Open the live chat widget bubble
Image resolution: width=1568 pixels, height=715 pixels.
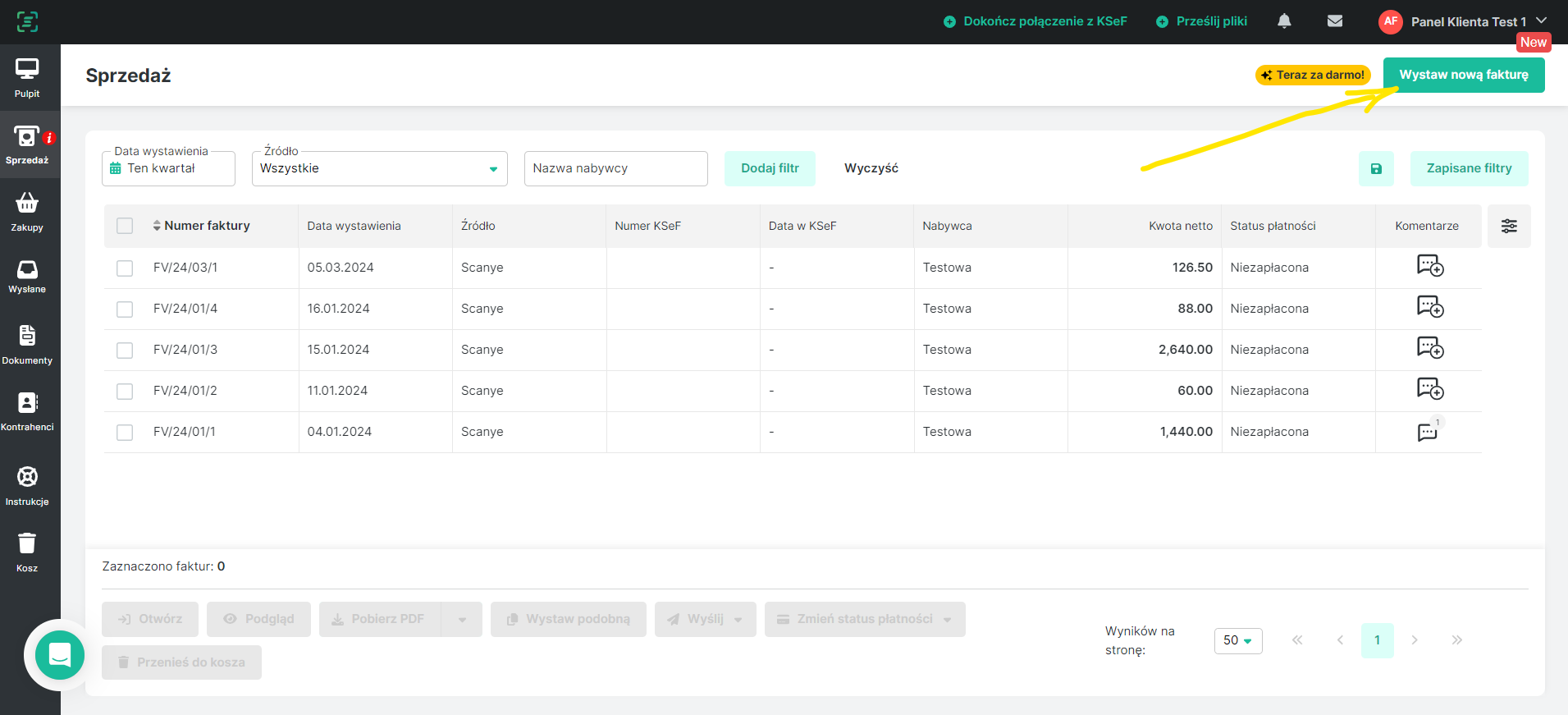point(60,655)
